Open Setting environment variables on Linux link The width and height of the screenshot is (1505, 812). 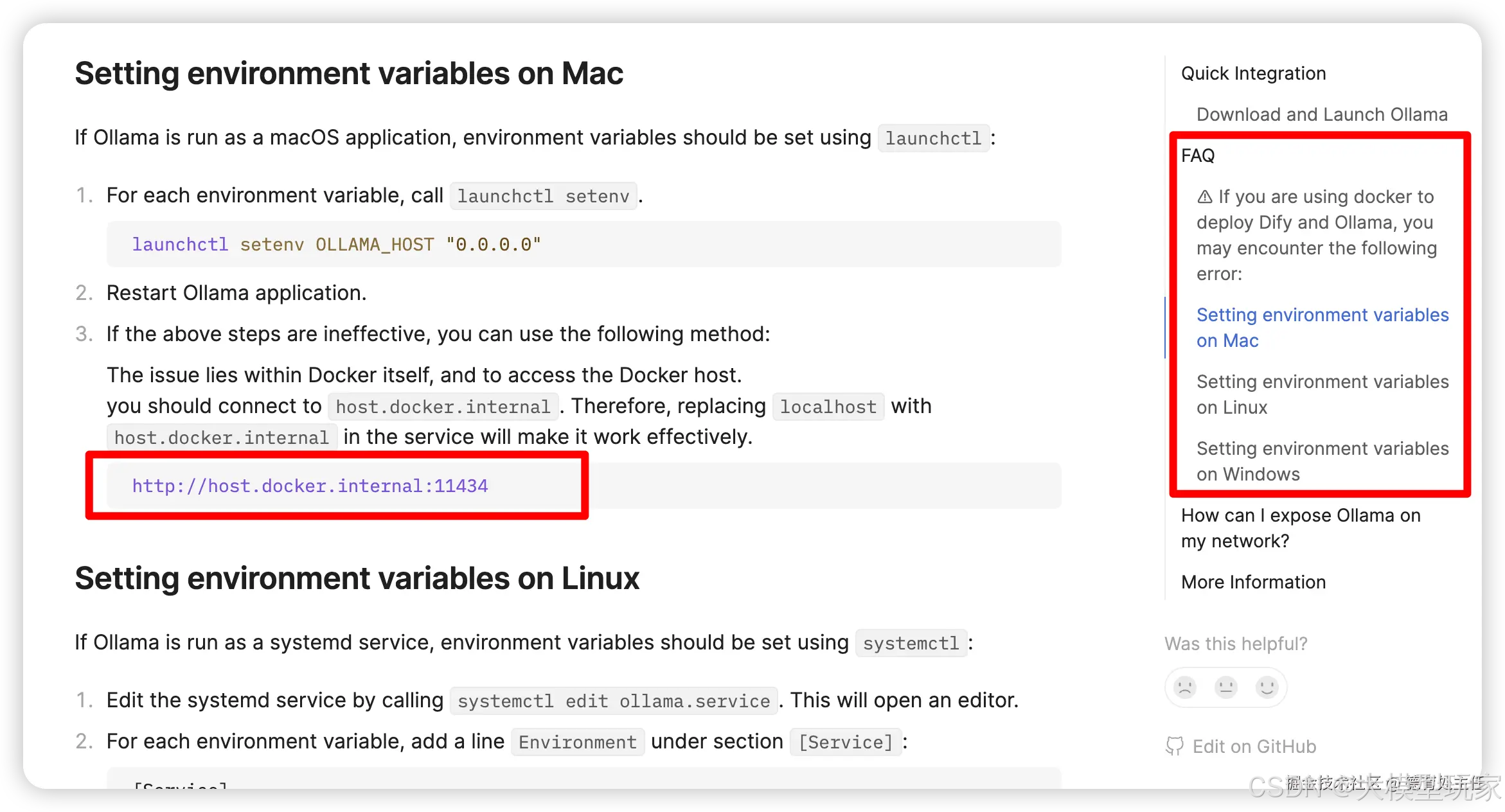tap(1322, 394)
